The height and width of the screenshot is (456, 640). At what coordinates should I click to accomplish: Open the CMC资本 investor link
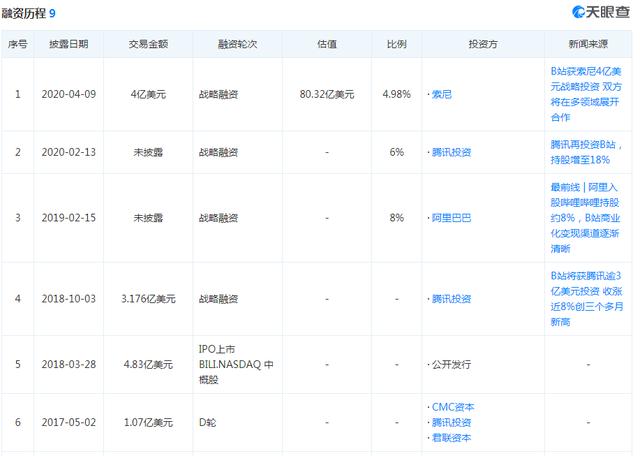pos(453,407)
